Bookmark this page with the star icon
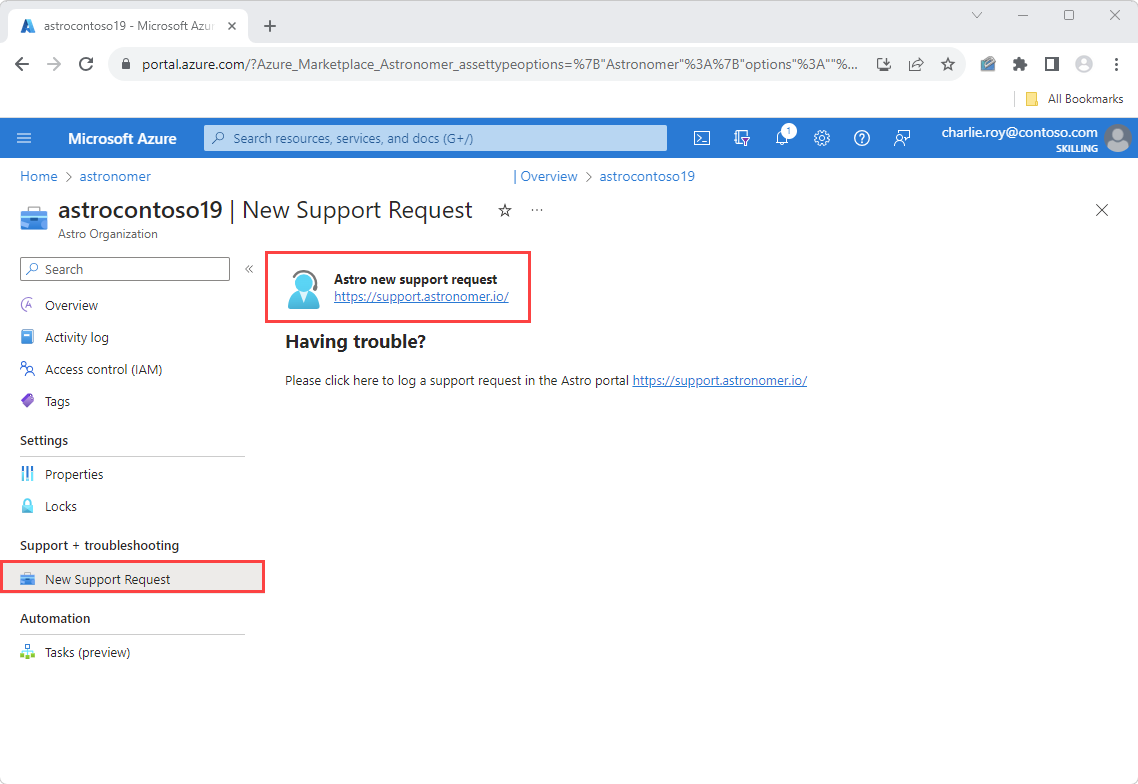 point(948,64)
